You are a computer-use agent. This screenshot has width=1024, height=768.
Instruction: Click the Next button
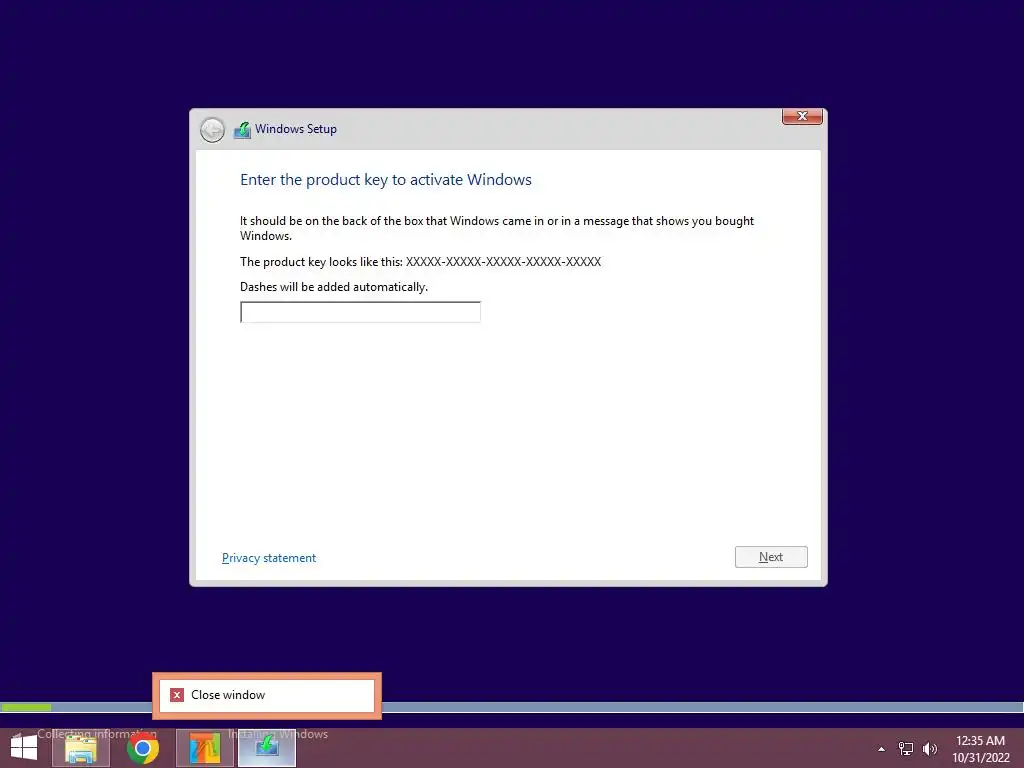771,557
